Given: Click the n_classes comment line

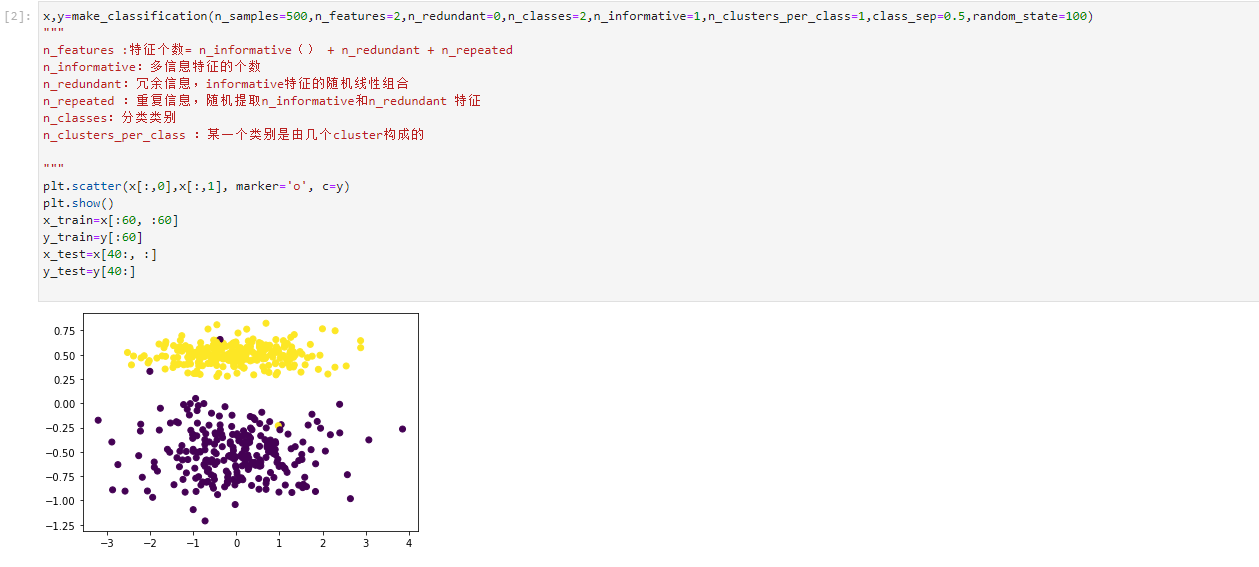Looking at the screenshot, I should pyautogui.click(x=110, y=118).
